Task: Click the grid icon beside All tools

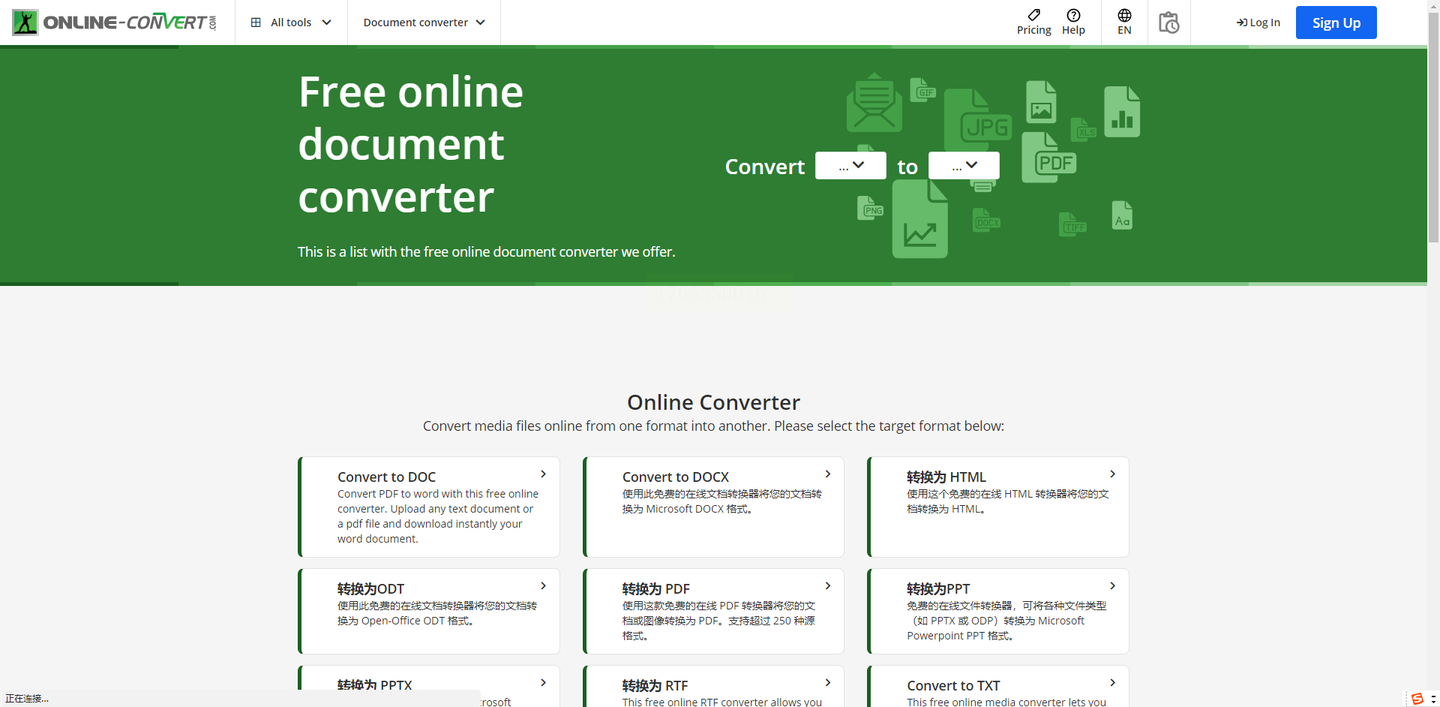Action: click(256, 22)
